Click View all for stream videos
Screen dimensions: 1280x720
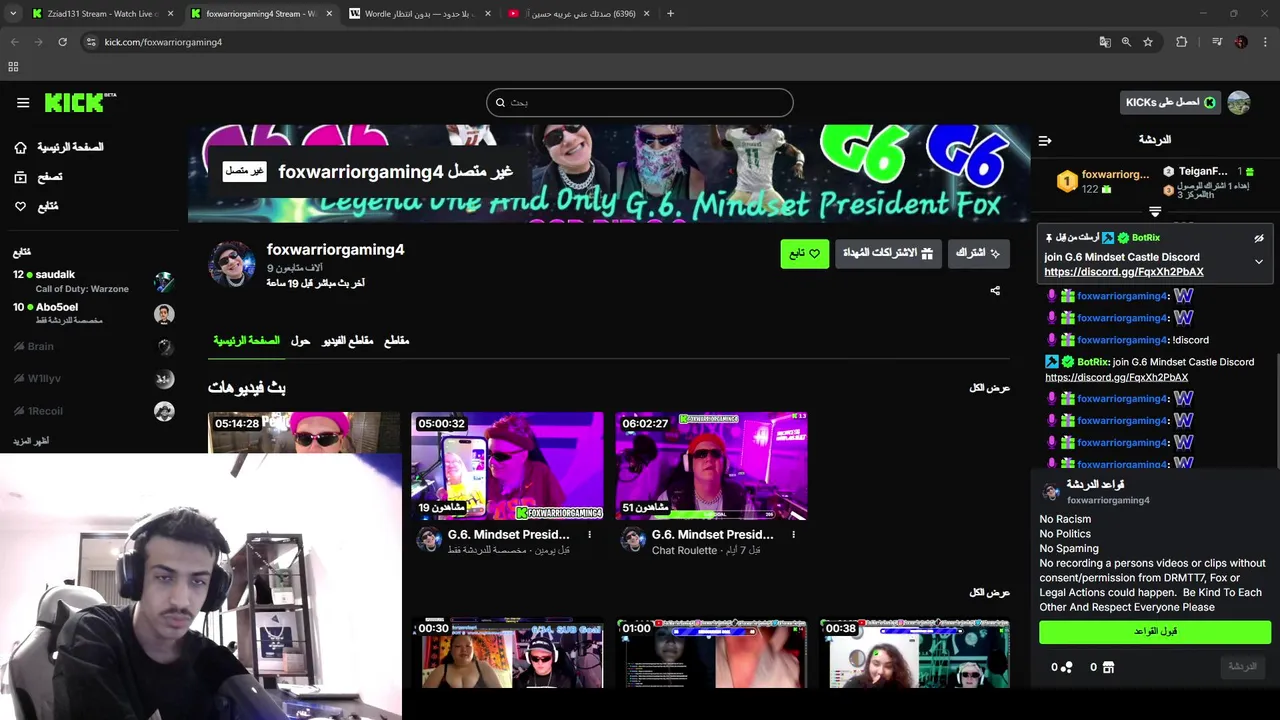[x=989, y=388]
